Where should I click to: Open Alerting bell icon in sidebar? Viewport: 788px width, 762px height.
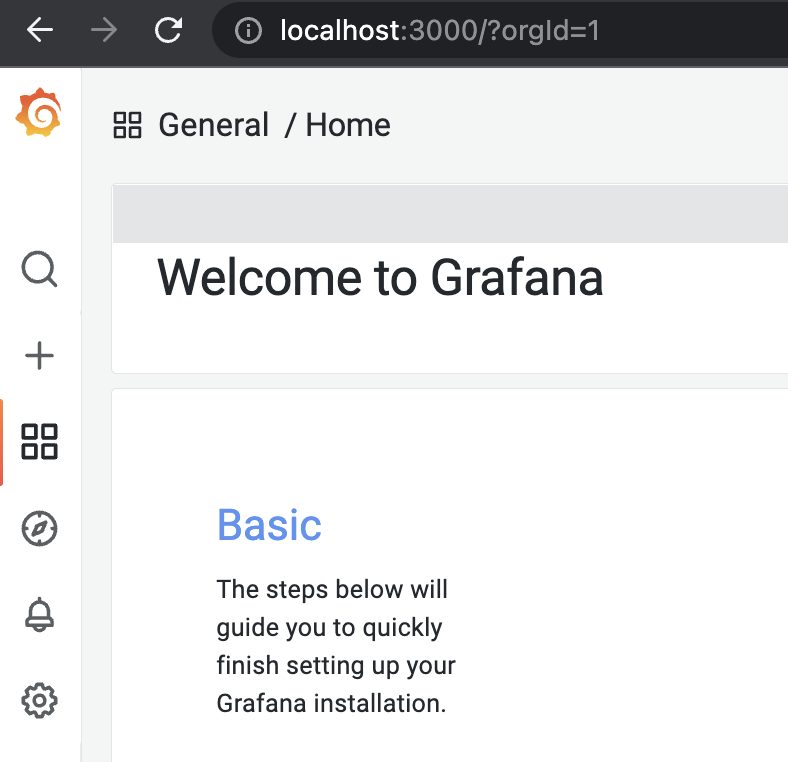(39, 615)
